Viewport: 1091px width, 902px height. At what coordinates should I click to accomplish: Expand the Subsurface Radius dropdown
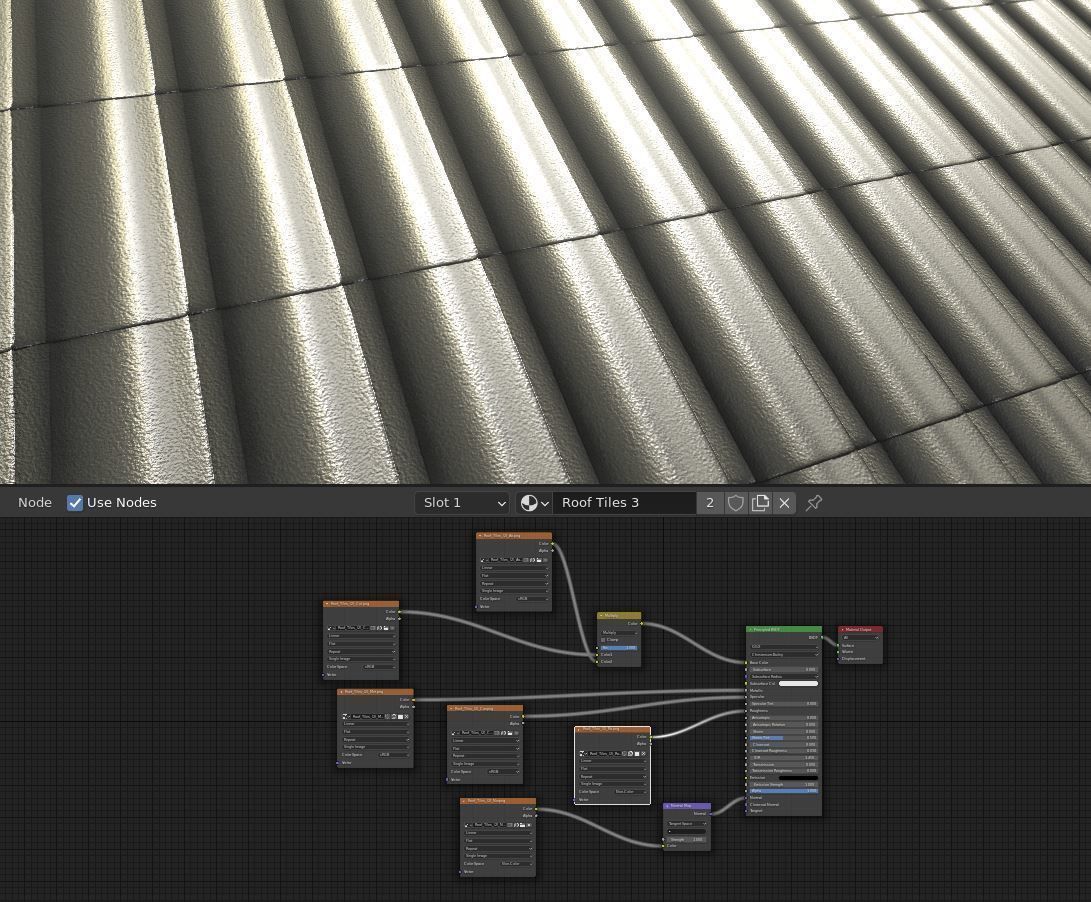pos(785,676)
